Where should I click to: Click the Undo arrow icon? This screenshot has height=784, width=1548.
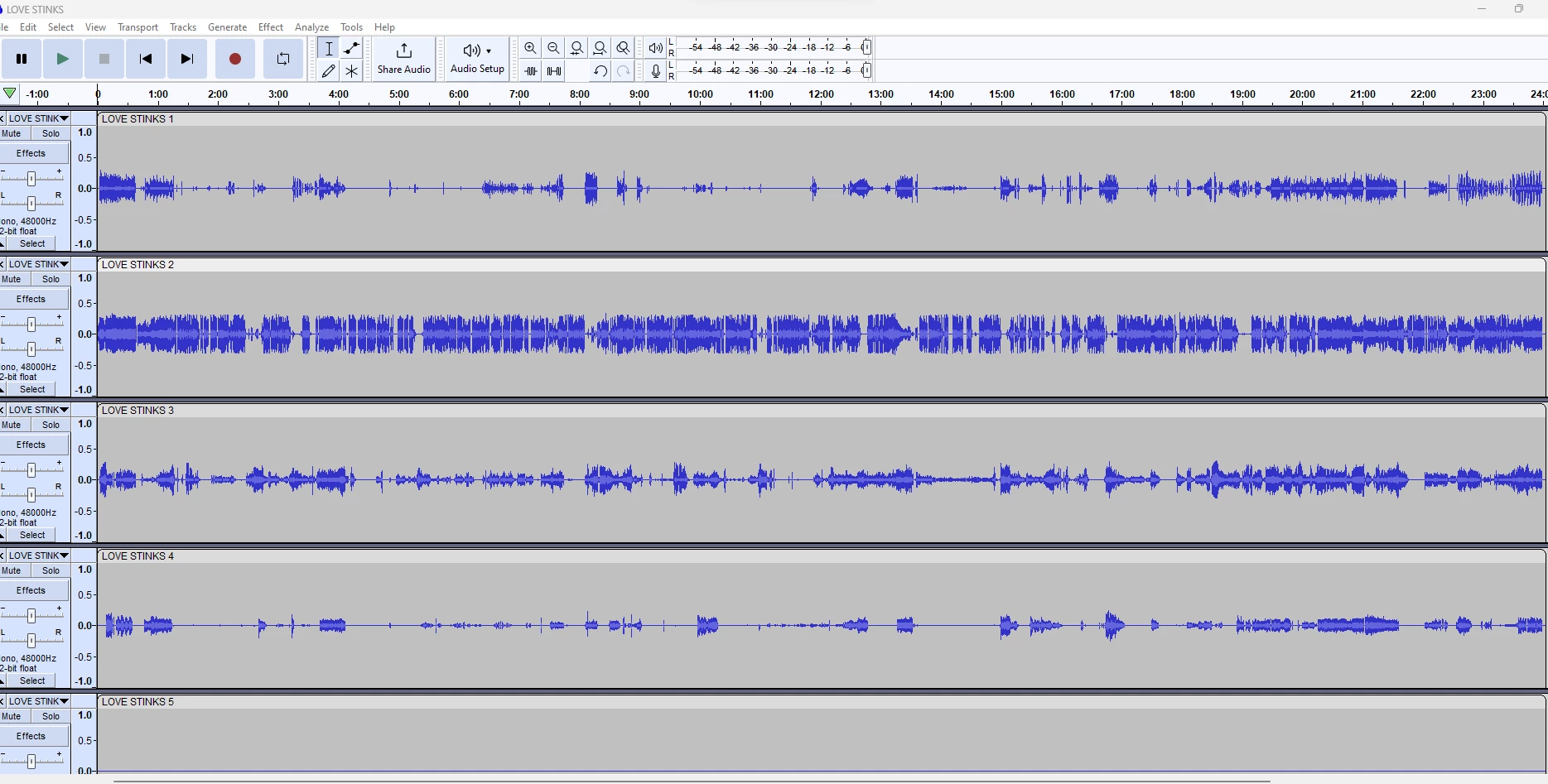click(x=600, y=71)
